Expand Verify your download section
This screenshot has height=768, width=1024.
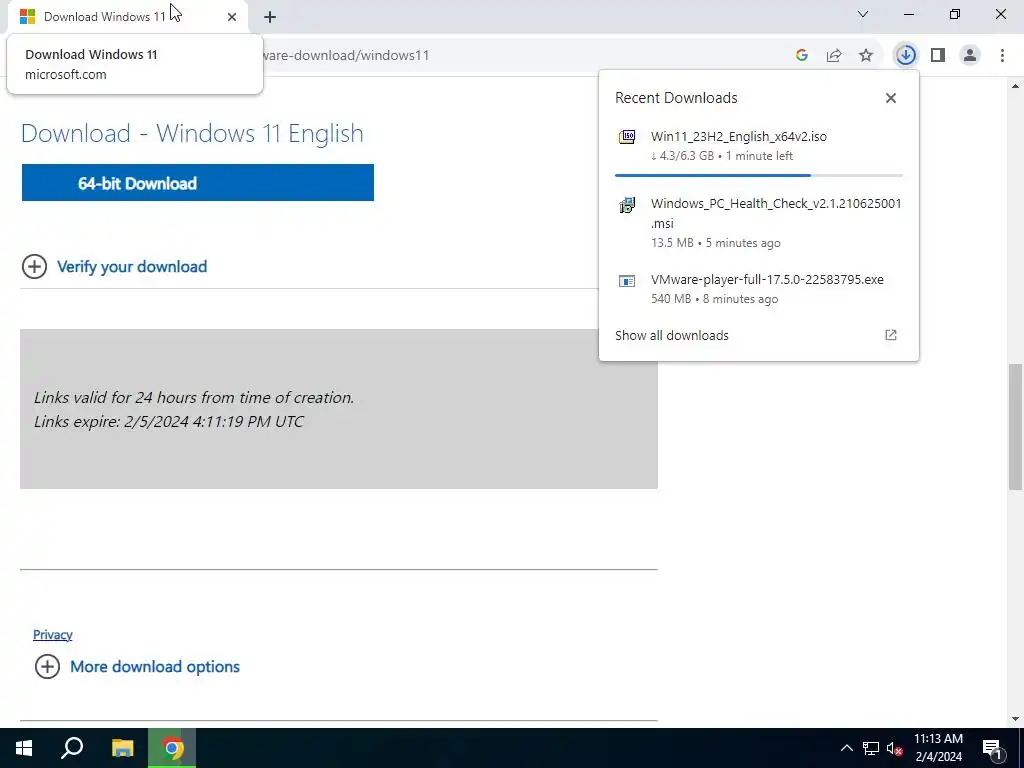(115, 266)
